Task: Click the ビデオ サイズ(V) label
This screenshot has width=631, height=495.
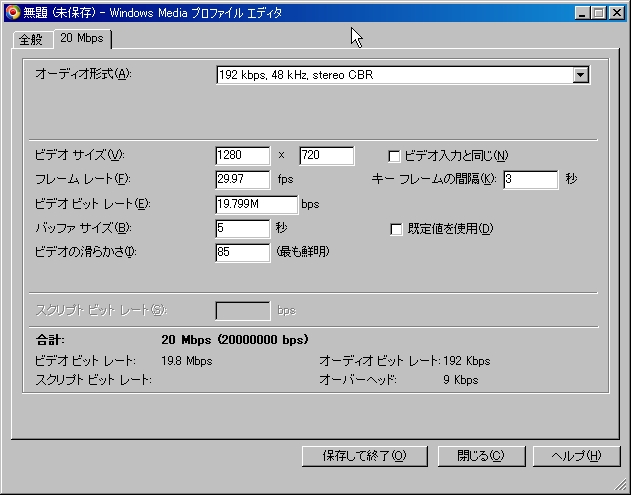Action: [80, 155]
